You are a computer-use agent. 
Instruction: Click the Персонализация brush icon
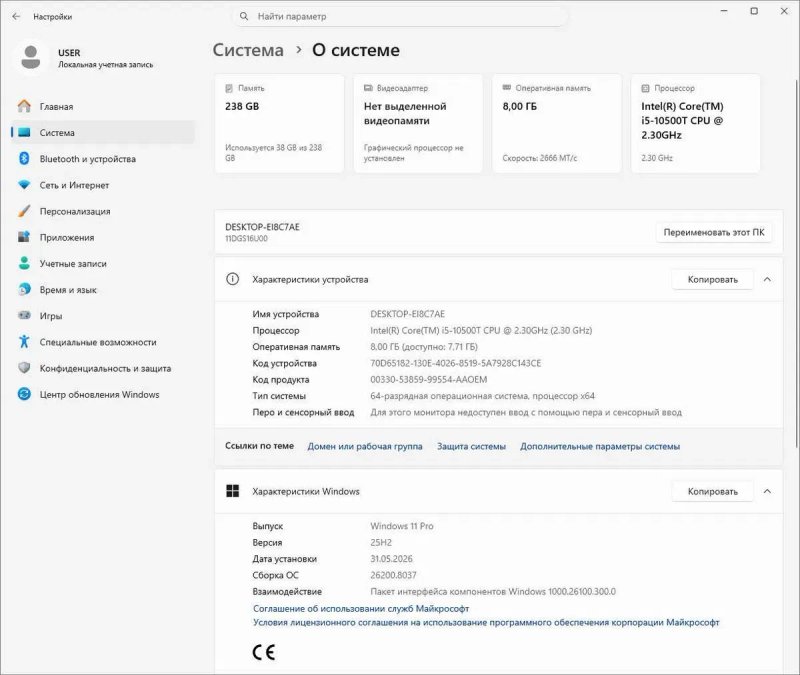point(24,211)
